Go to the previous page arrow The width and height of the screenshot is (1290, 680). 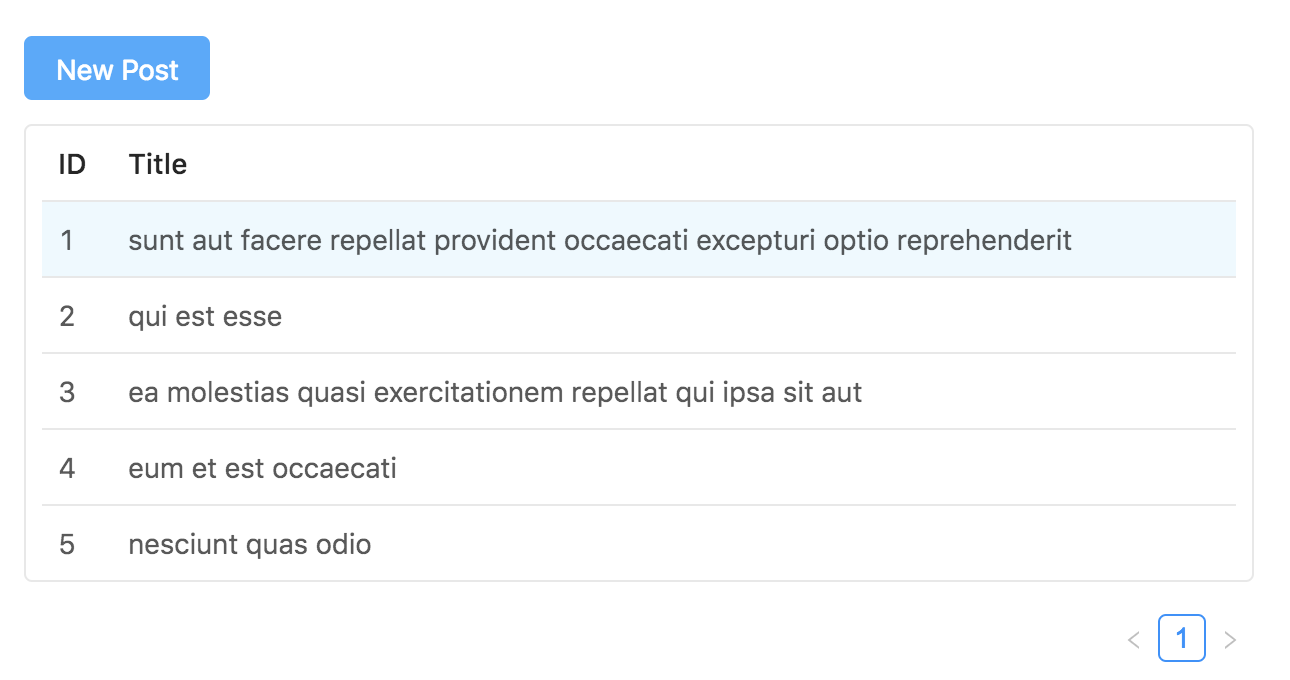pos(1133,640)
